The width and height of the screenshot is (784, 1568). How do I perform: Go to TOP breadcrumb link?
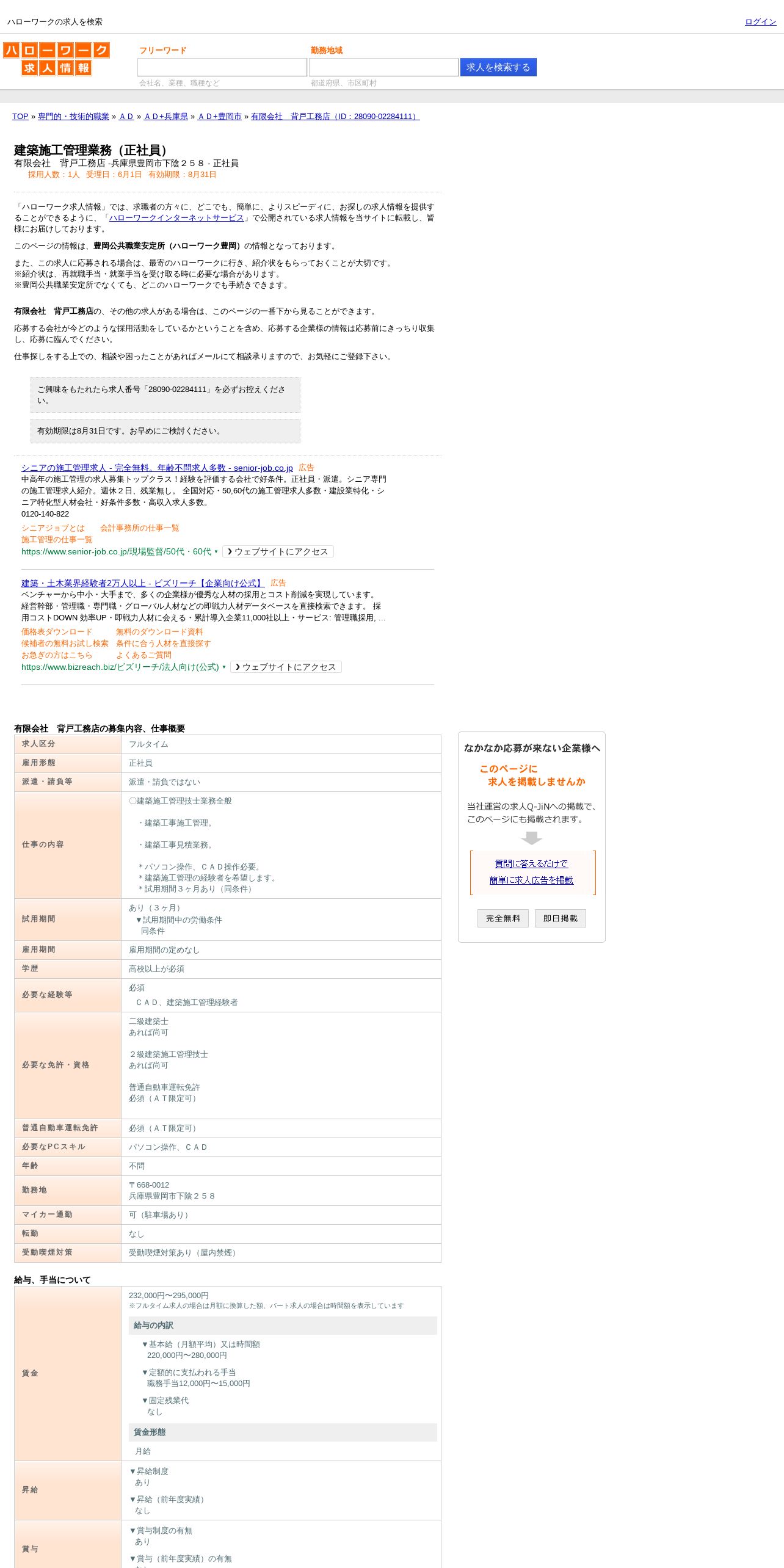[20, 117]
